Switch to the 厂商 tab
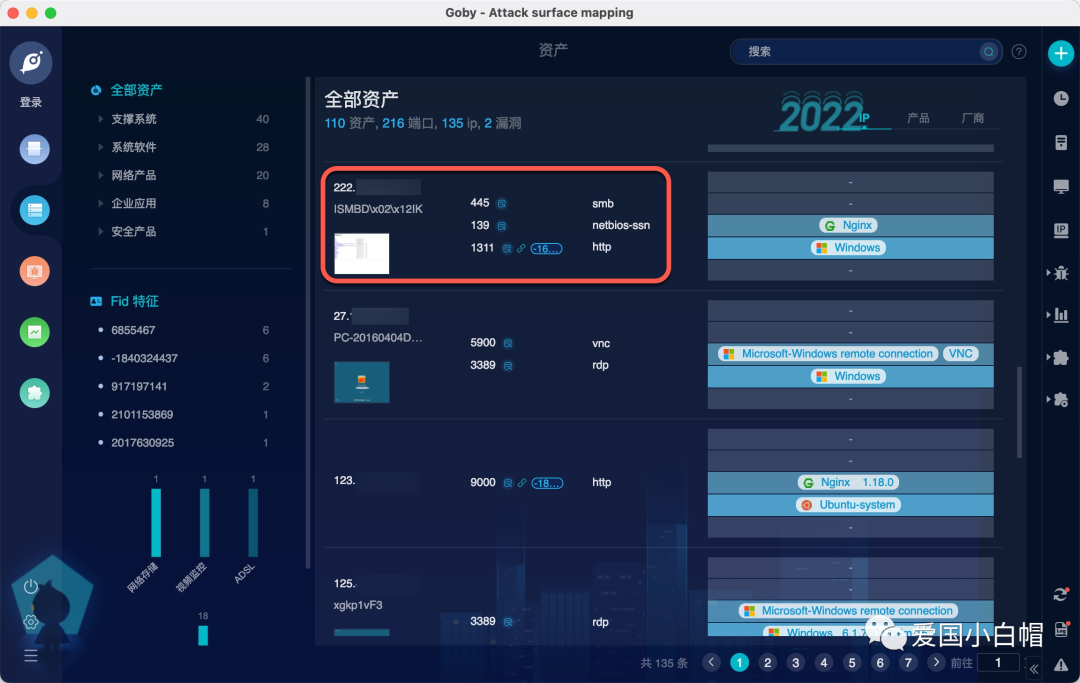The height and width of the screenshot is (683, 1080). [x=973, y=118]
